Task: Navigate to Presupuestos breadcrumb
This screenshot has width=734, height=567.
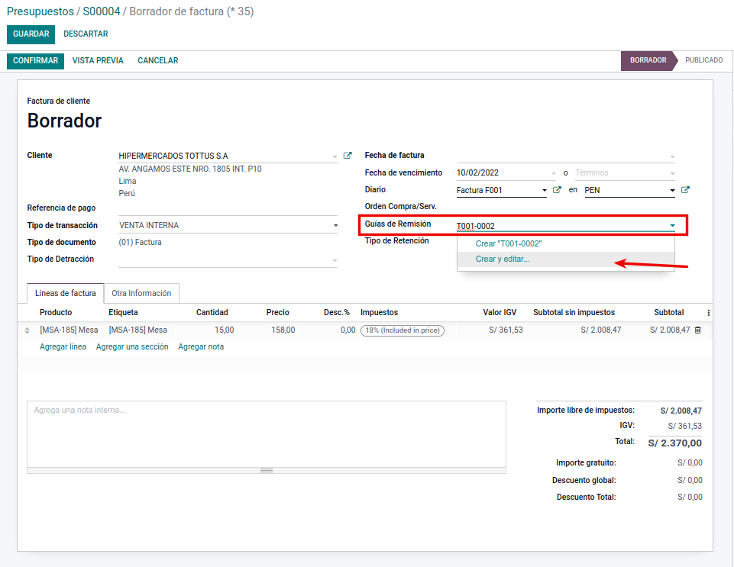Action: (x=40, y=11)
